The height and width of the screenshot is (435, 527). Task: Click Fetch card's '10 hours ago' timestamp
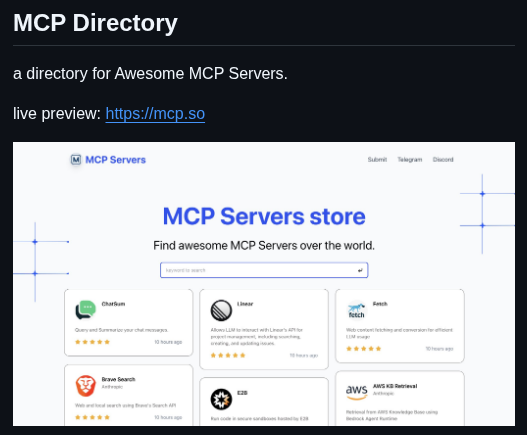439,349
